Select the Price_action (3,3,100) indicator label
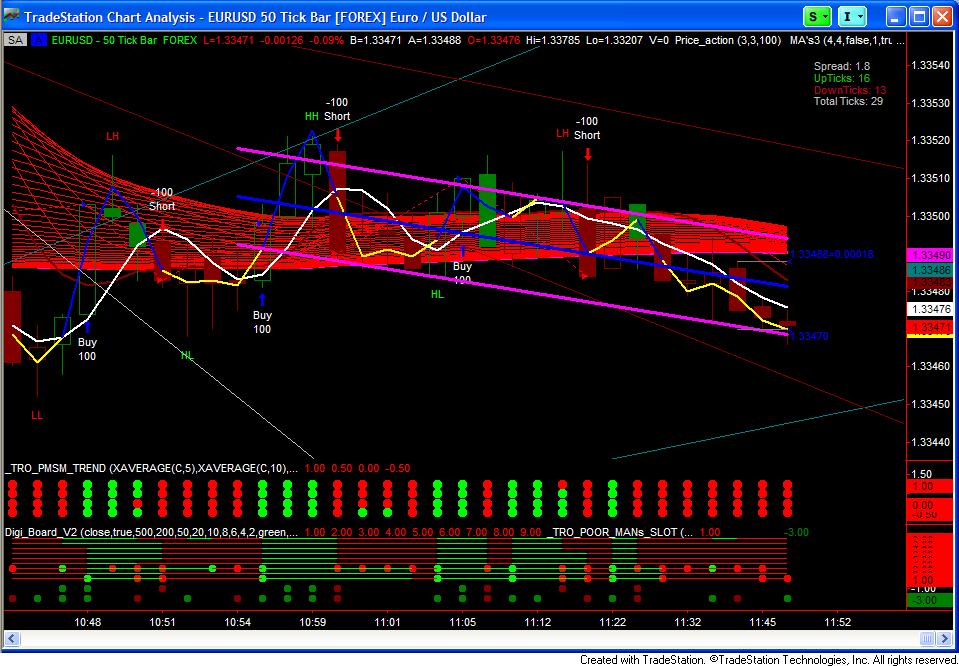 click(x=728, y=40)
